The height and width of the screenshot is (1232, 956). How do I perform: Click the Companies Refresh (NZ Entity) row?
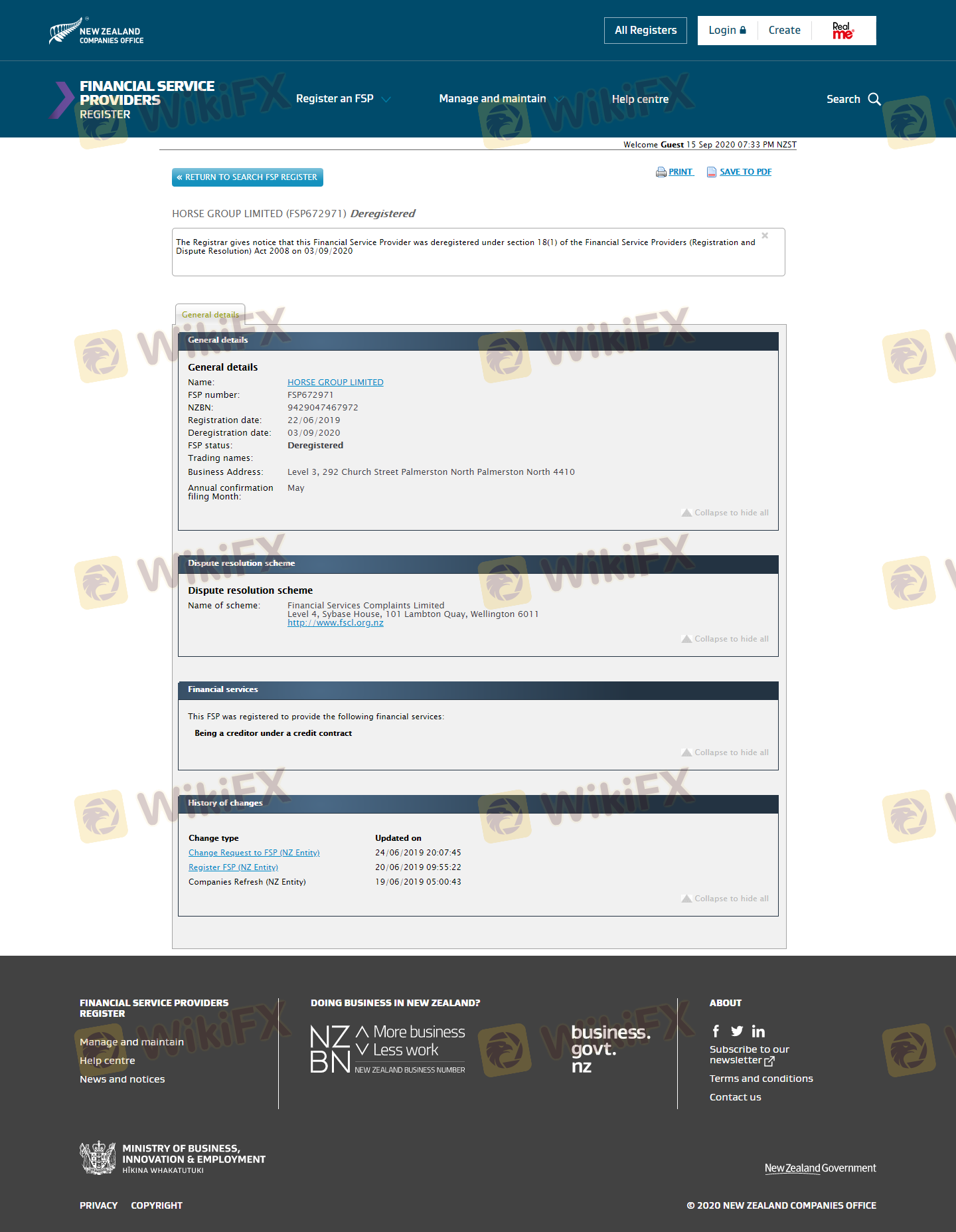[x=325, y=882]
